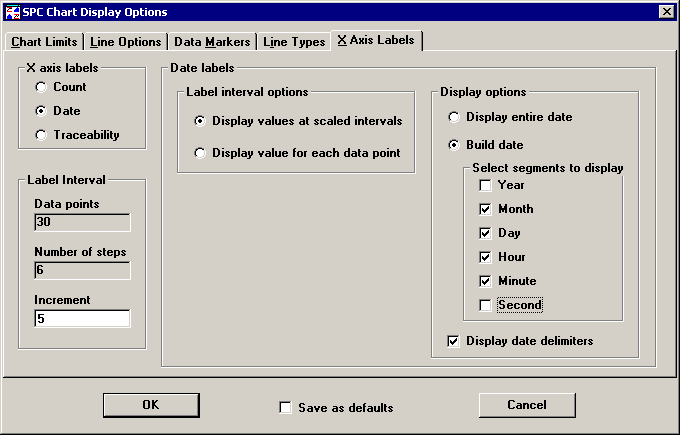Choose Display value for each data point
The width and height of the screenshot is (680, 435).
coord(201,153)
